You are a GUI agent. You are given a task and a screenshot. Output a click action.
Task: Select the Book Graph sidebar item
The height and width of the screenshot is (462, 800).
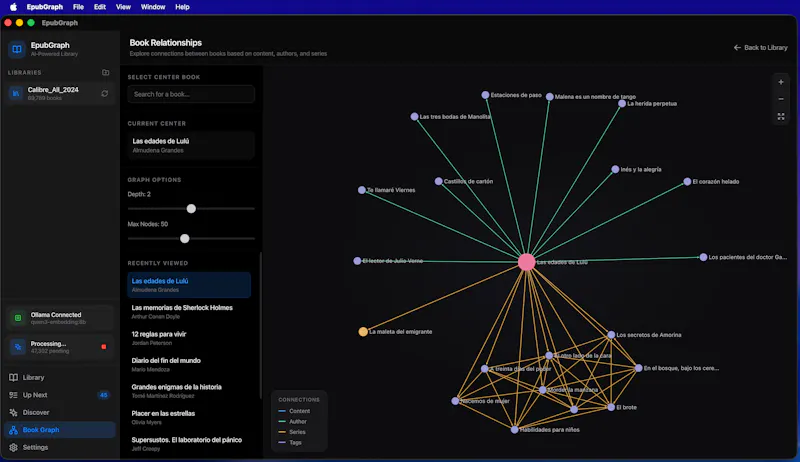point(60,430)
